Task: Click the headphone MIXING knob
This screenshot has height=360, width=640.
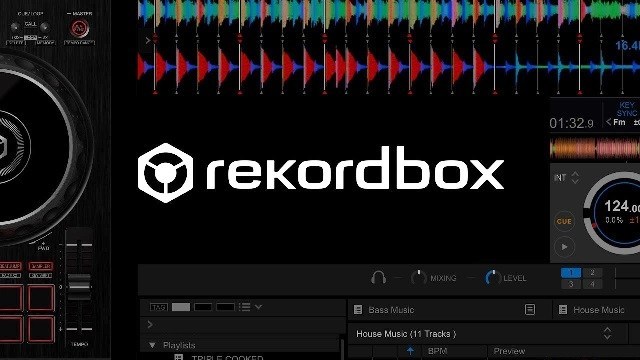Action: [x=418, y=278]
